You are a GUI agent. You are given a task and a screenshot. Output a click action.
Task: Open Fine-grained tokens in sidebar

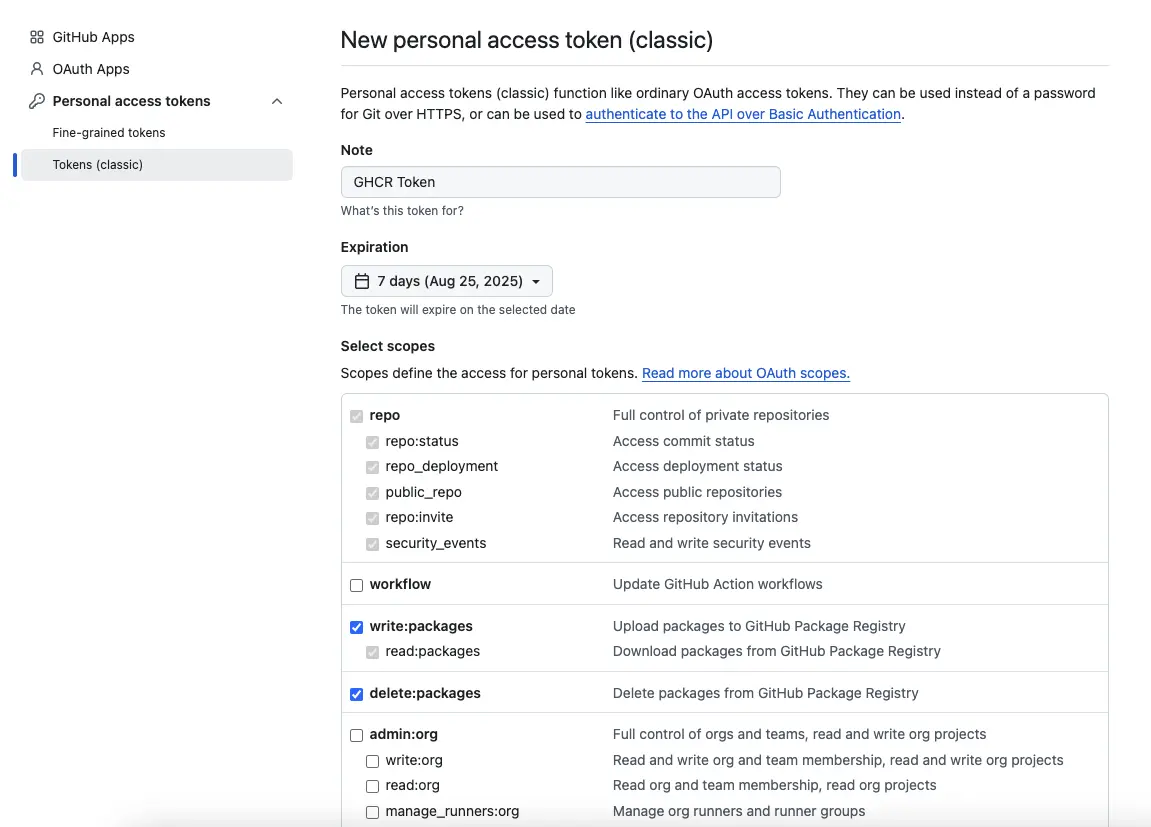(x=109, y=133)
